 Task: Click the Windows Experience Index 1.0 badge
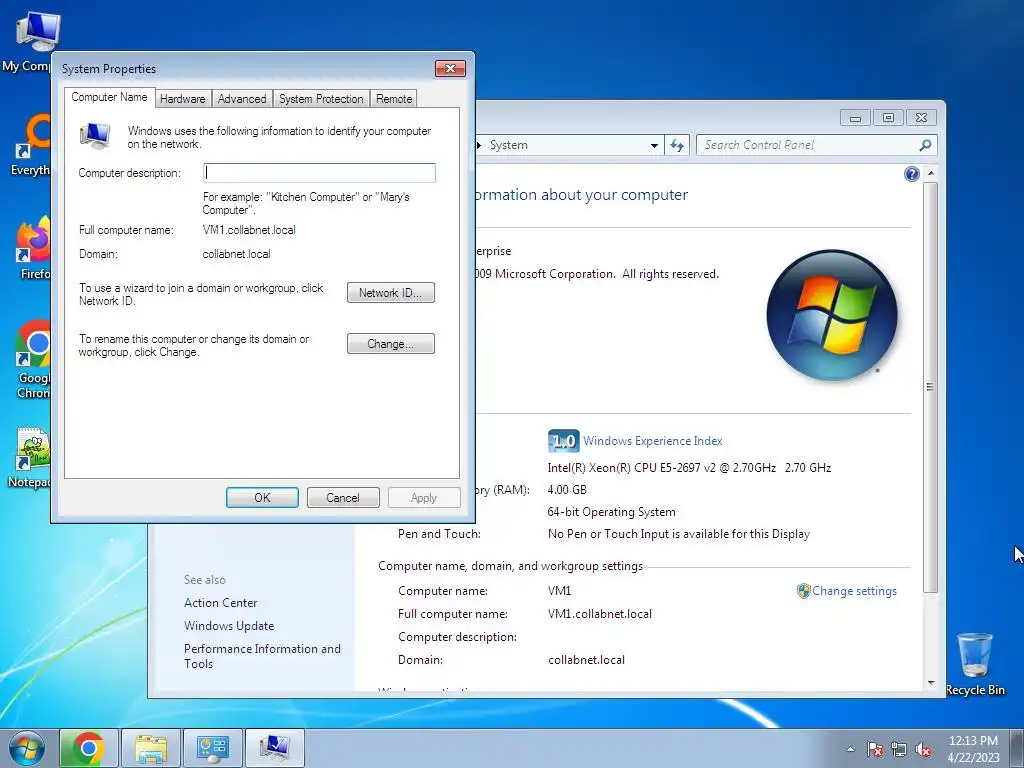(563, 441)
